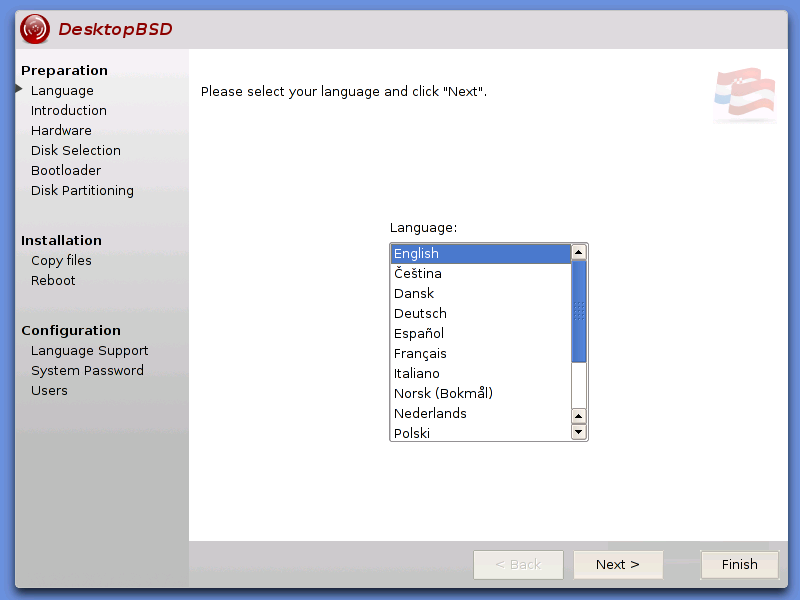Click the disabled < Back button
Viewport: 800px width, 600px height.
pos(518,564)
